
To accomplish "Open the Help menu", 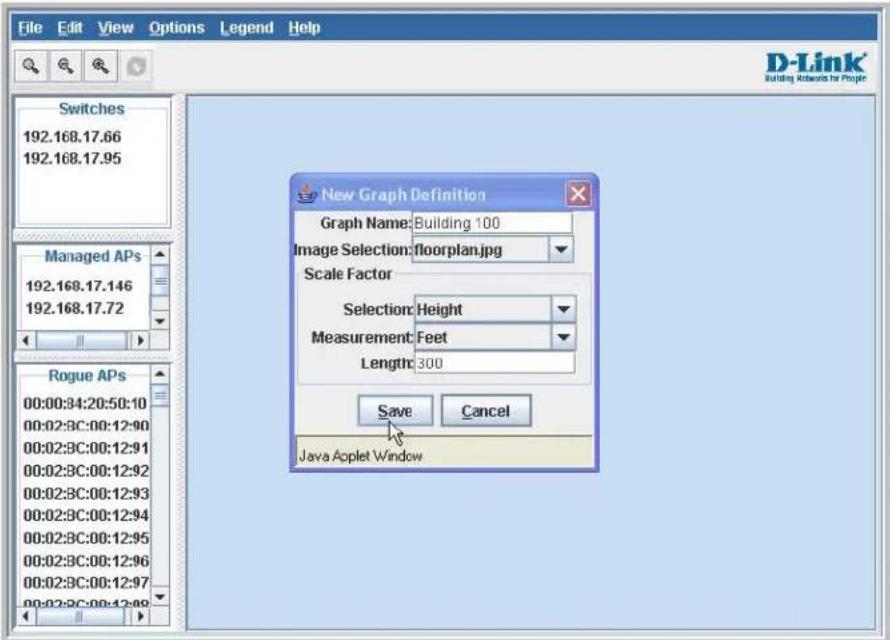I will pos(304,28).
